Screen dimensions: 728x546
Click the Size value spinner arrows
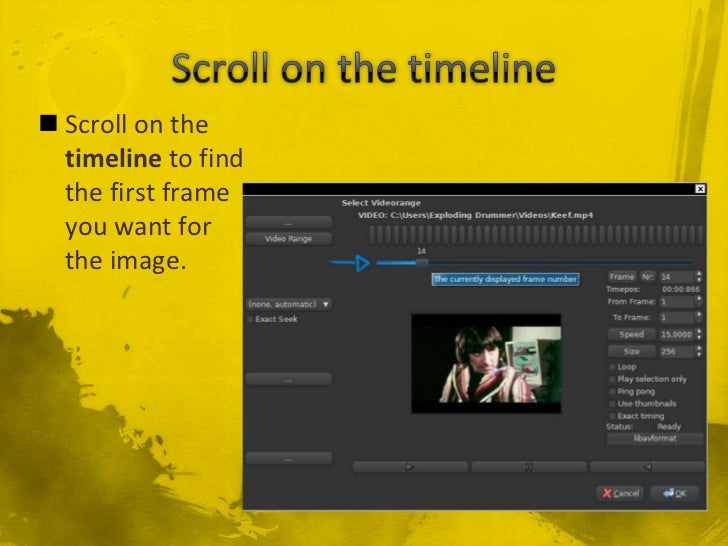[699, 351]
